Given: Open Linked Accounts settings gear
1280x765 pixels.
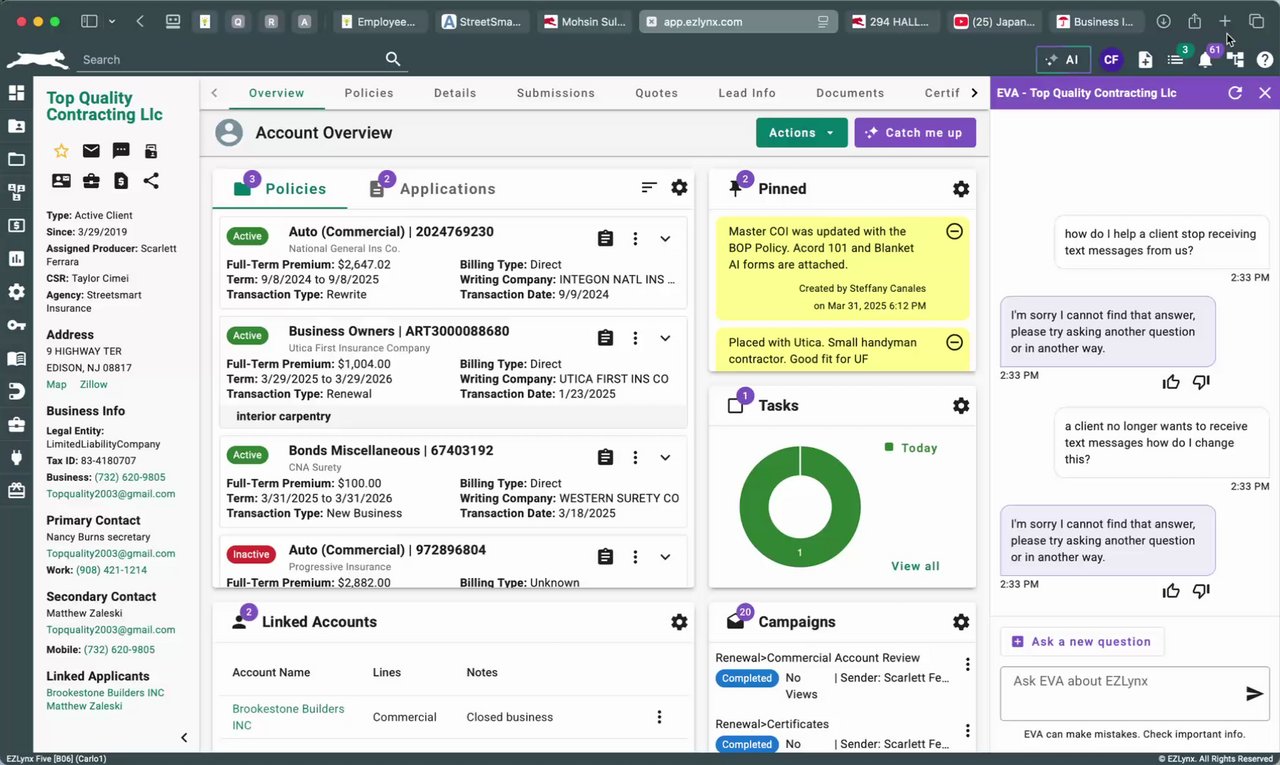Looking at the screenshot, I should 679,622.
